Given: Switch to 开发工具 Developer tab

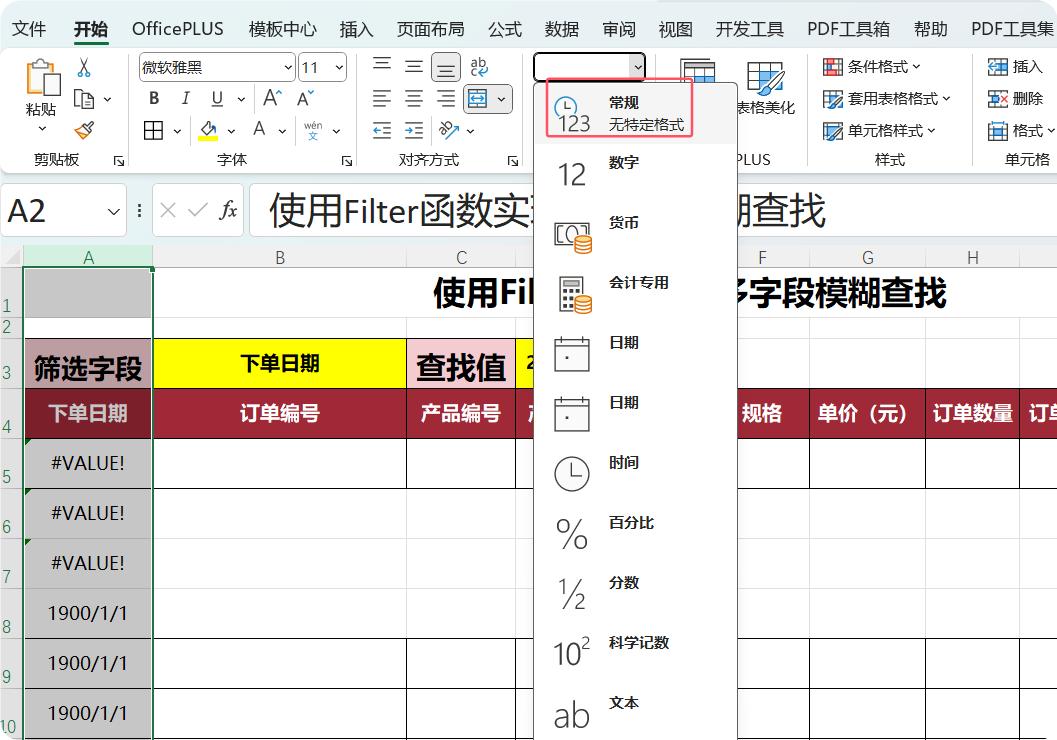Looking at the screenshot, I should click(x=749, y=29).
